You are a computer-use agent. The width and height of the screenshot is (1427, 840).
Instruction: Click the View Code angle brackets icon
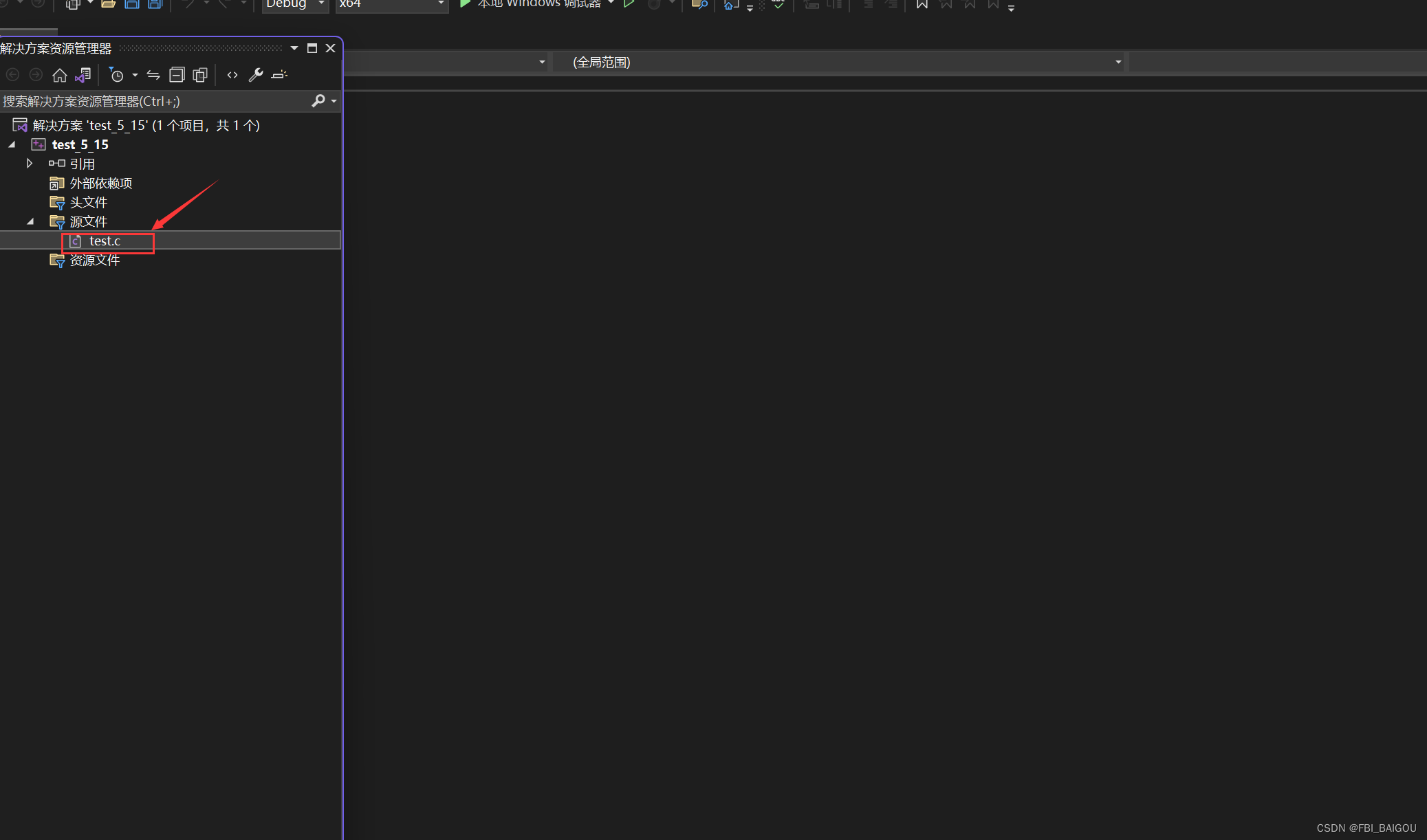[232, 75]
